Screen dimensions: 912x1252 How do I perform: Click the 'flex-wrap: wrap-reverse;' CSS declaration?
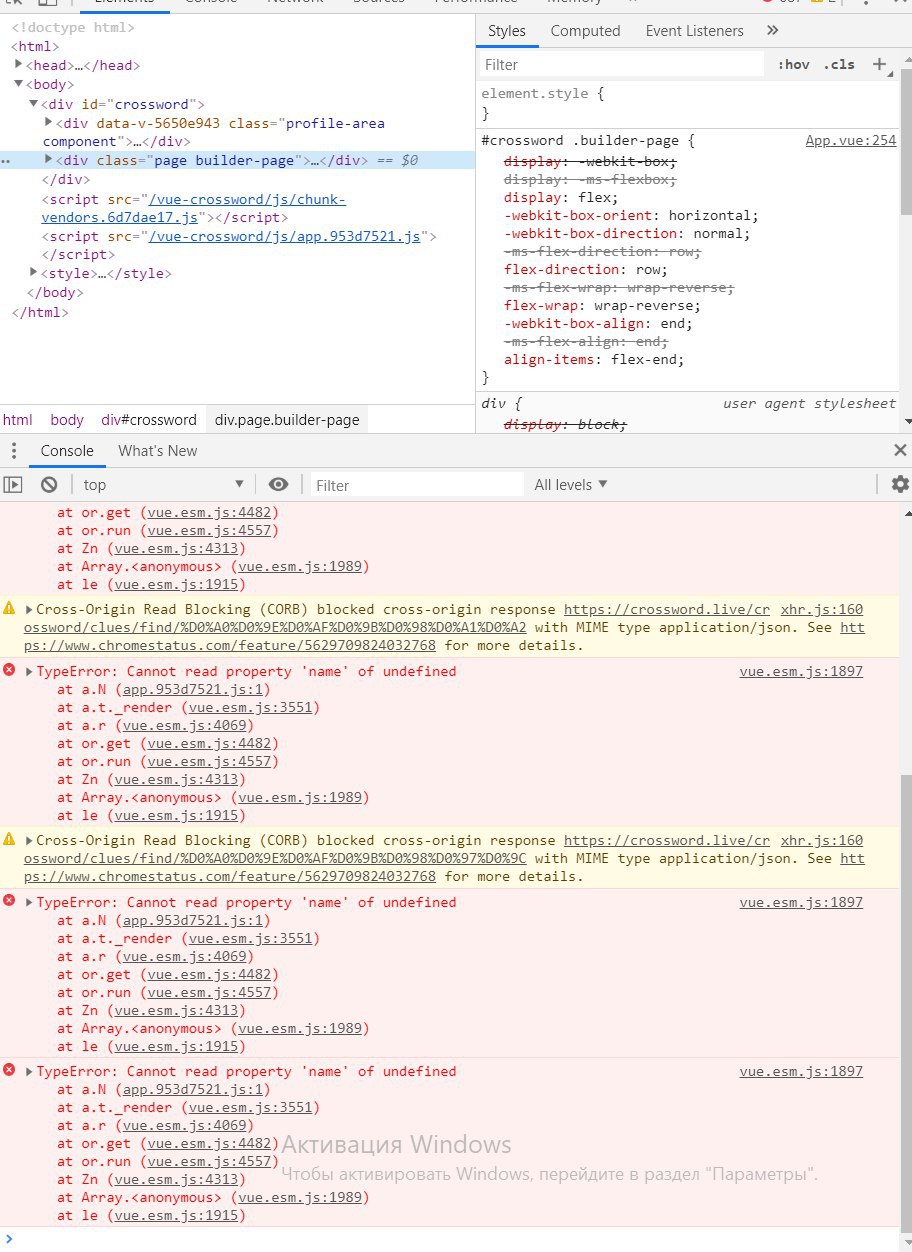603,305
